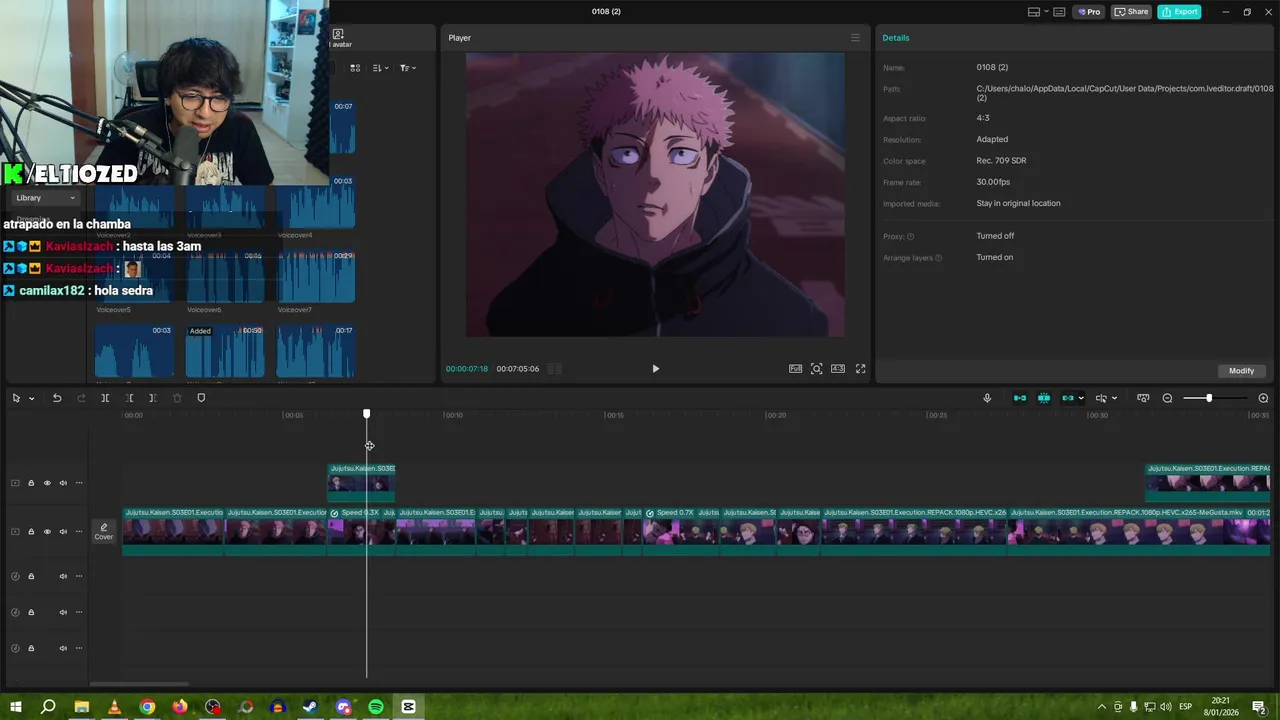Click the timeline horizontal scrollbar
The height and width of the screenshot is (720, 1280).
[140, 684]
